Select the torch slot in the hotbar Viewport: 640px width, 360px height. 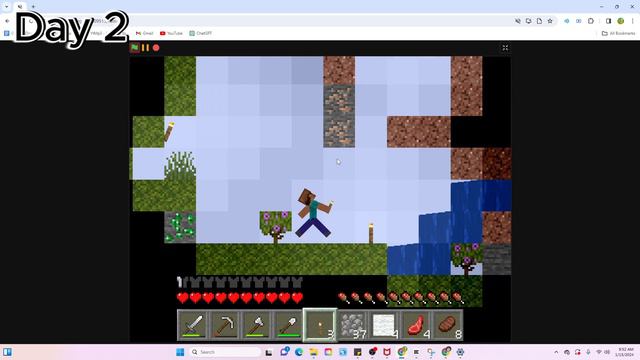click(x=320, y=325)
